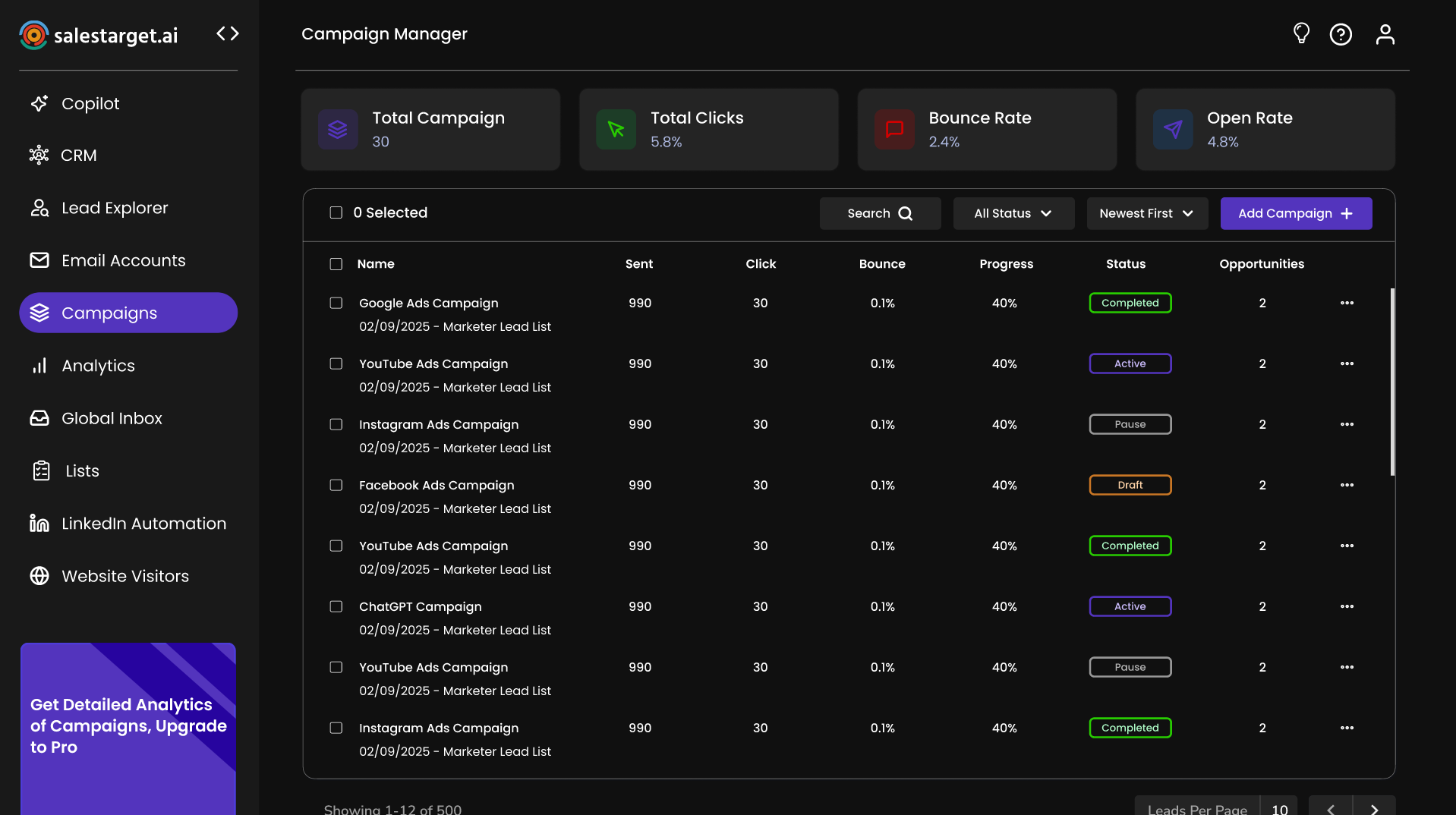Click the Bounce Rate message icon
The image size is (1456, 815).
coord(894,130)
